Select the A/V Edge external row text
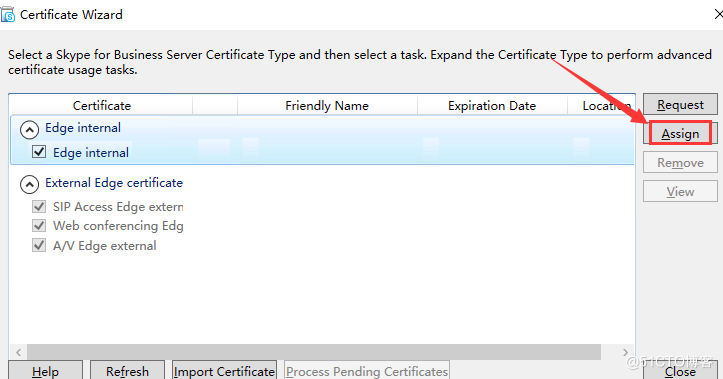Screen dimensions: 723x379 pos(105,246)
